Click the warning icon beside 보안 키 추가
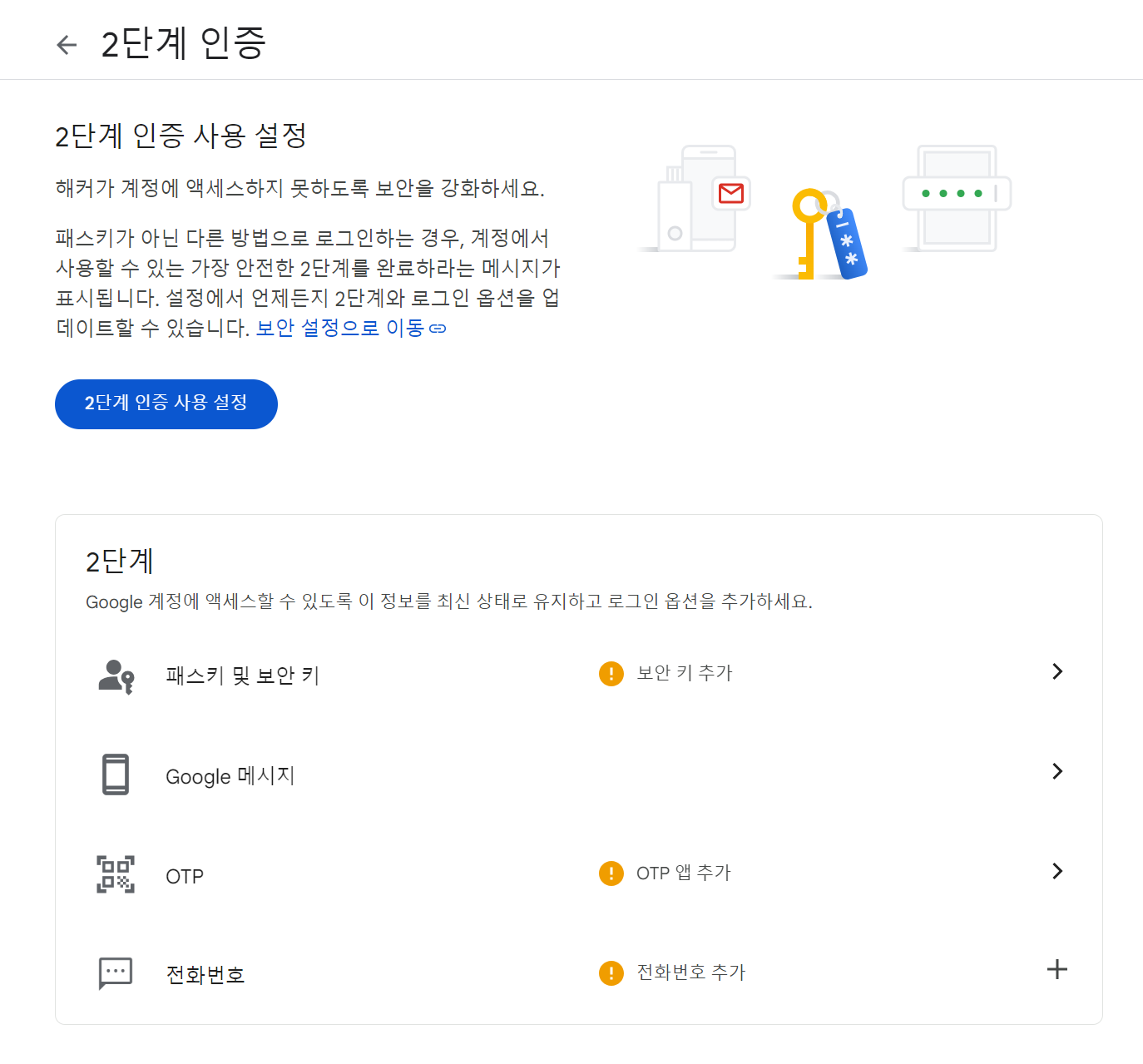Screen dimensions: 1143x1064 point(611,673)
